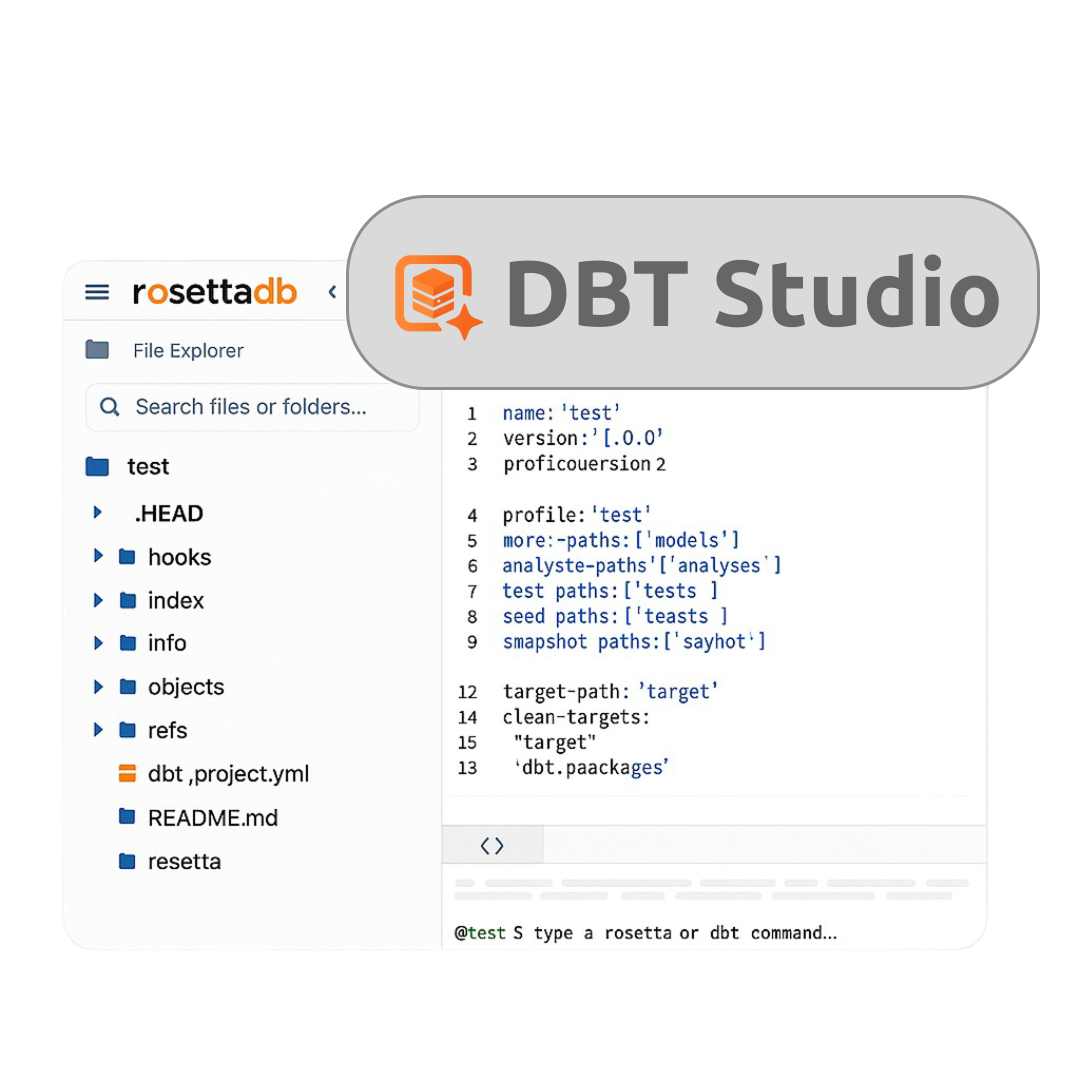Toggle the hooks folder visibility arrow
The height and width of the screenshot is (1080, 1080).
97,557
